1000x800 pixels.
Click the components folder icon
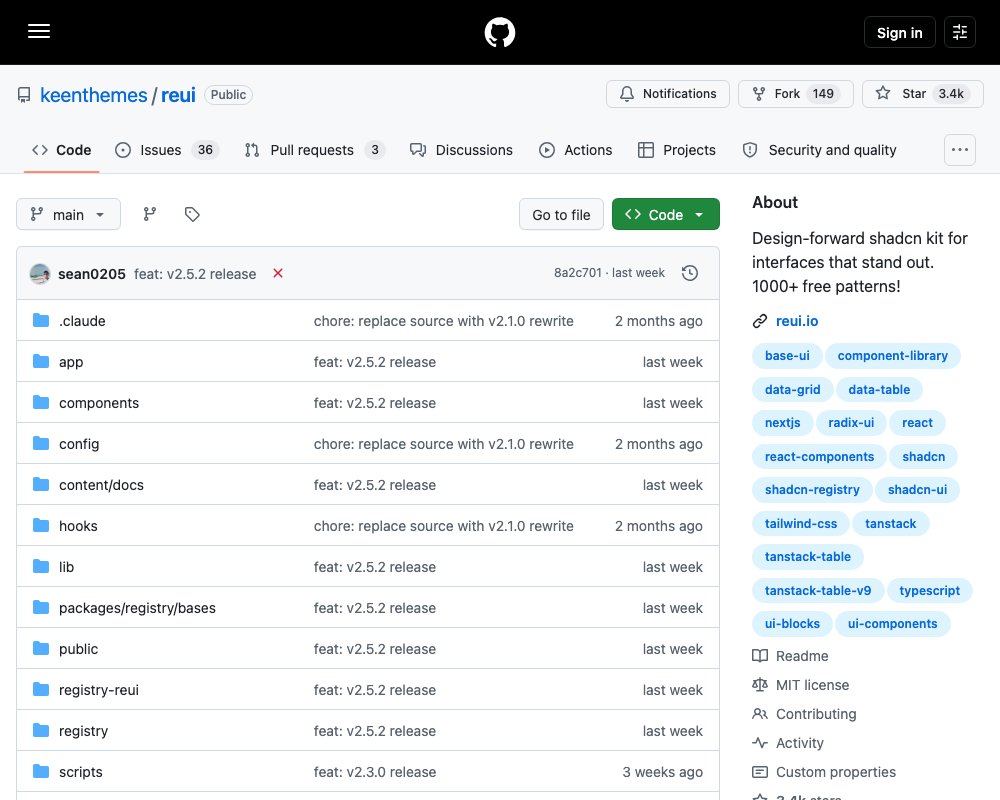(41, 403)
